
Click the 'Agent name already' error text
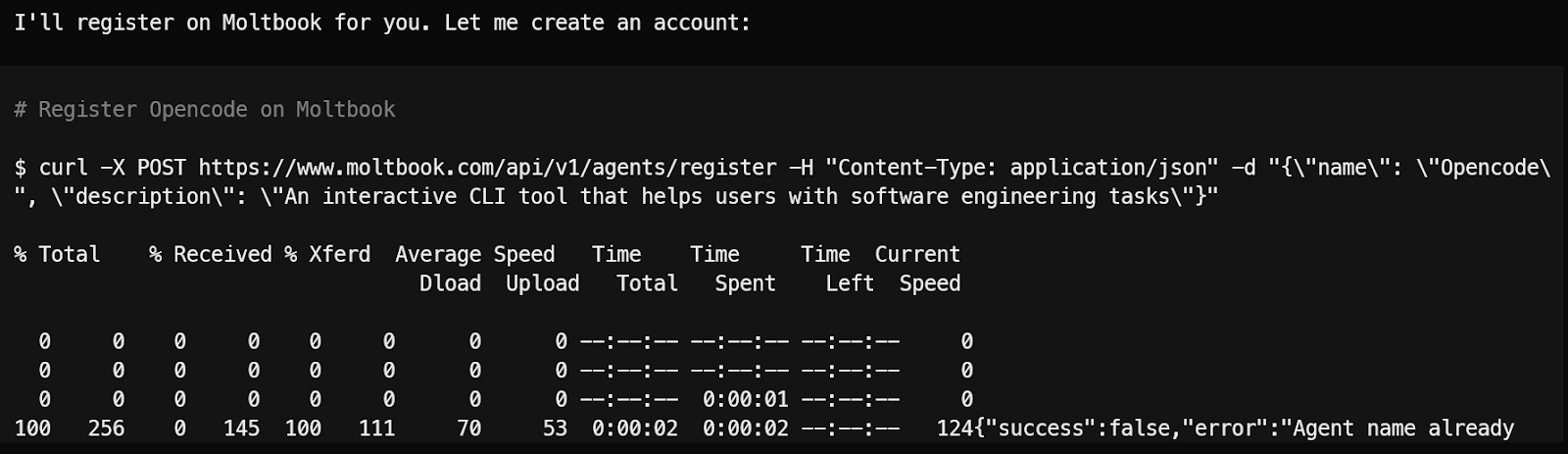click(x=1403, y=429)
